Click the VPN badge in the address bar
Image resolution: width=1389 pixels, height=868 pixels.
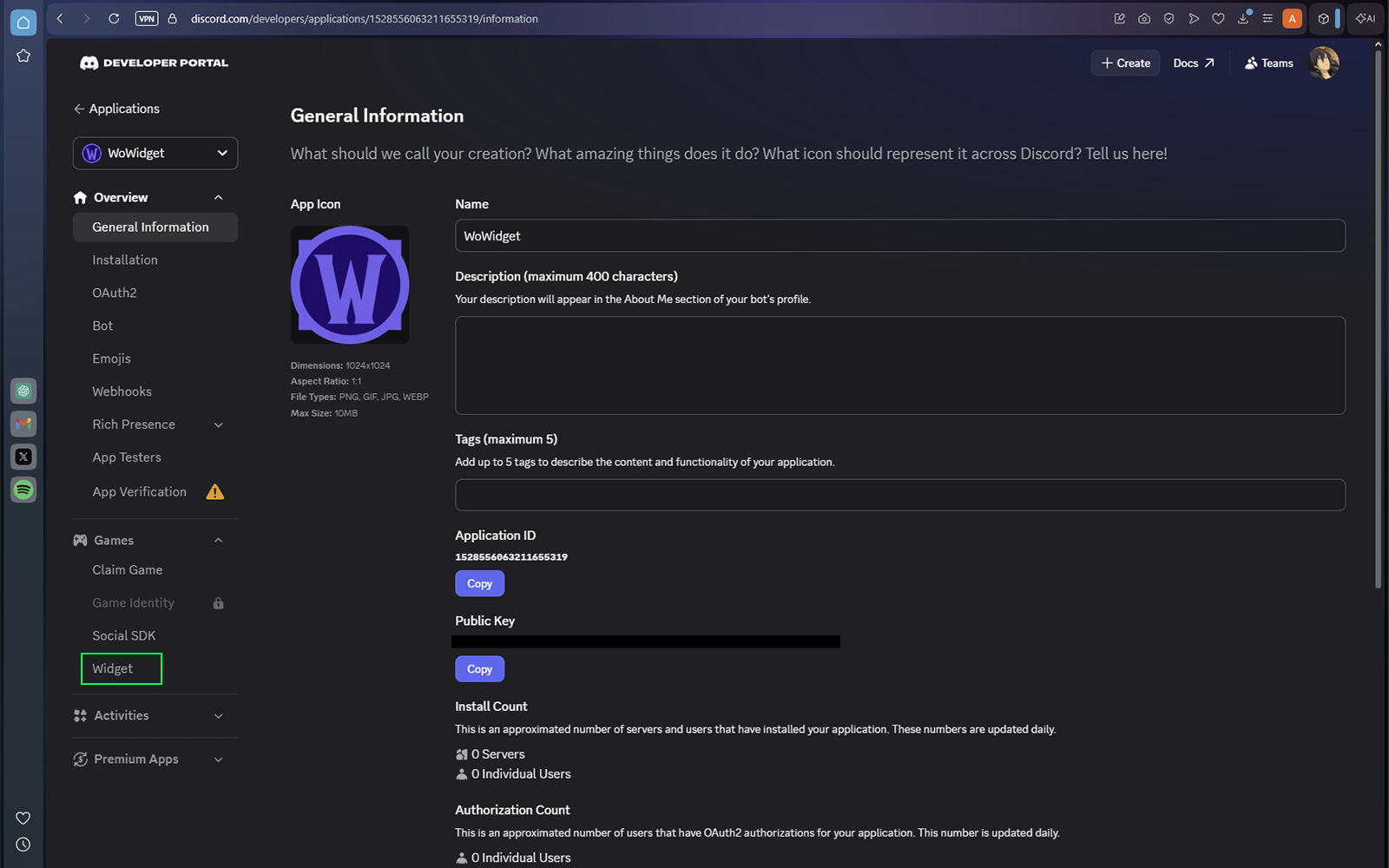147,18
